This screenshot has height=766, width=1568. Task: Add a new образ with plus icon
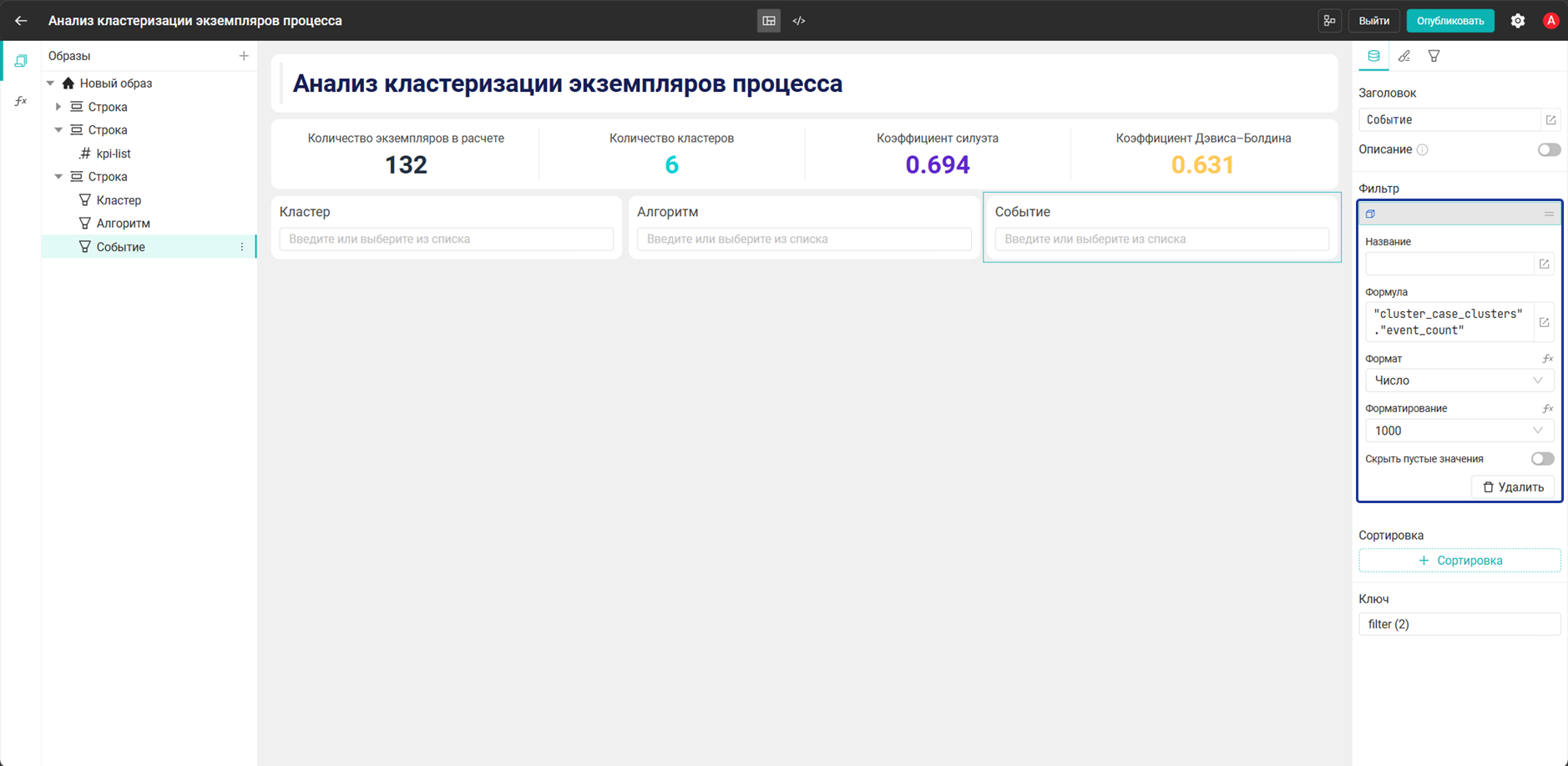[244, 56]
